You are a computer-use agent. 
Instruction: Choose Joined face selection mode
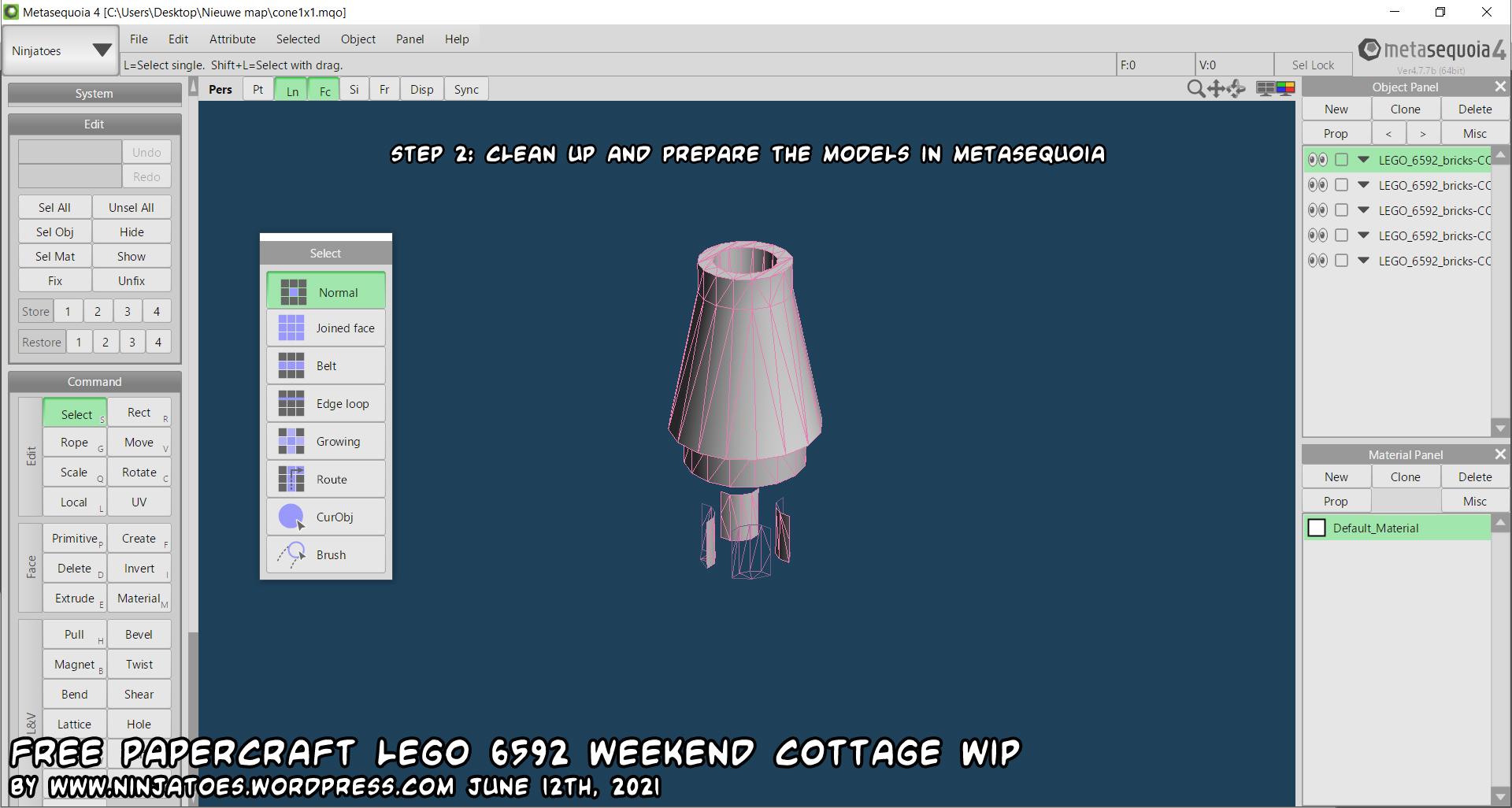pos(326,328)
